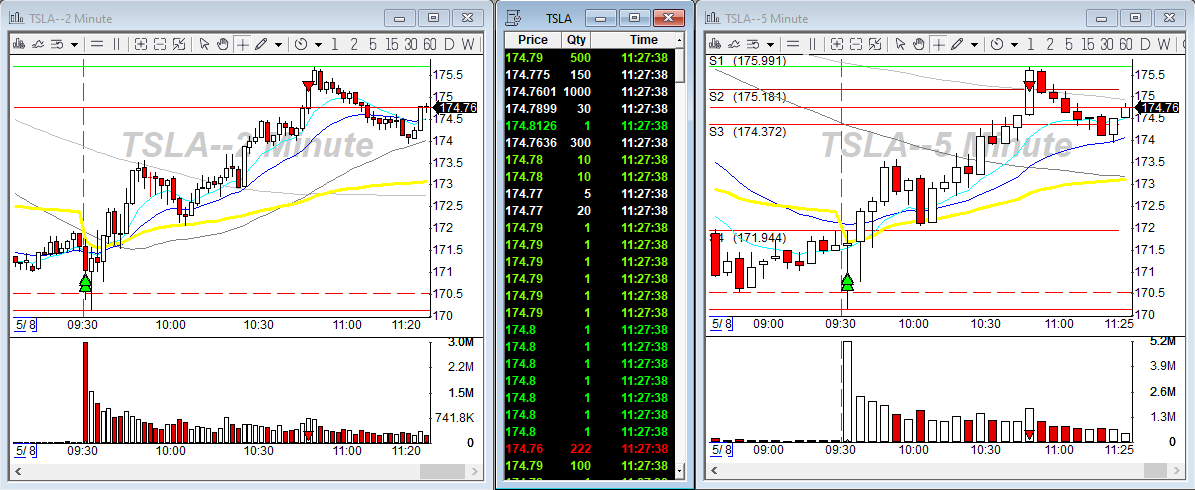Choose 1 minute interval in 5 Minute chart window
Image resolution: width=1195 pixels, height=490 pixels.
point(1030,44)
